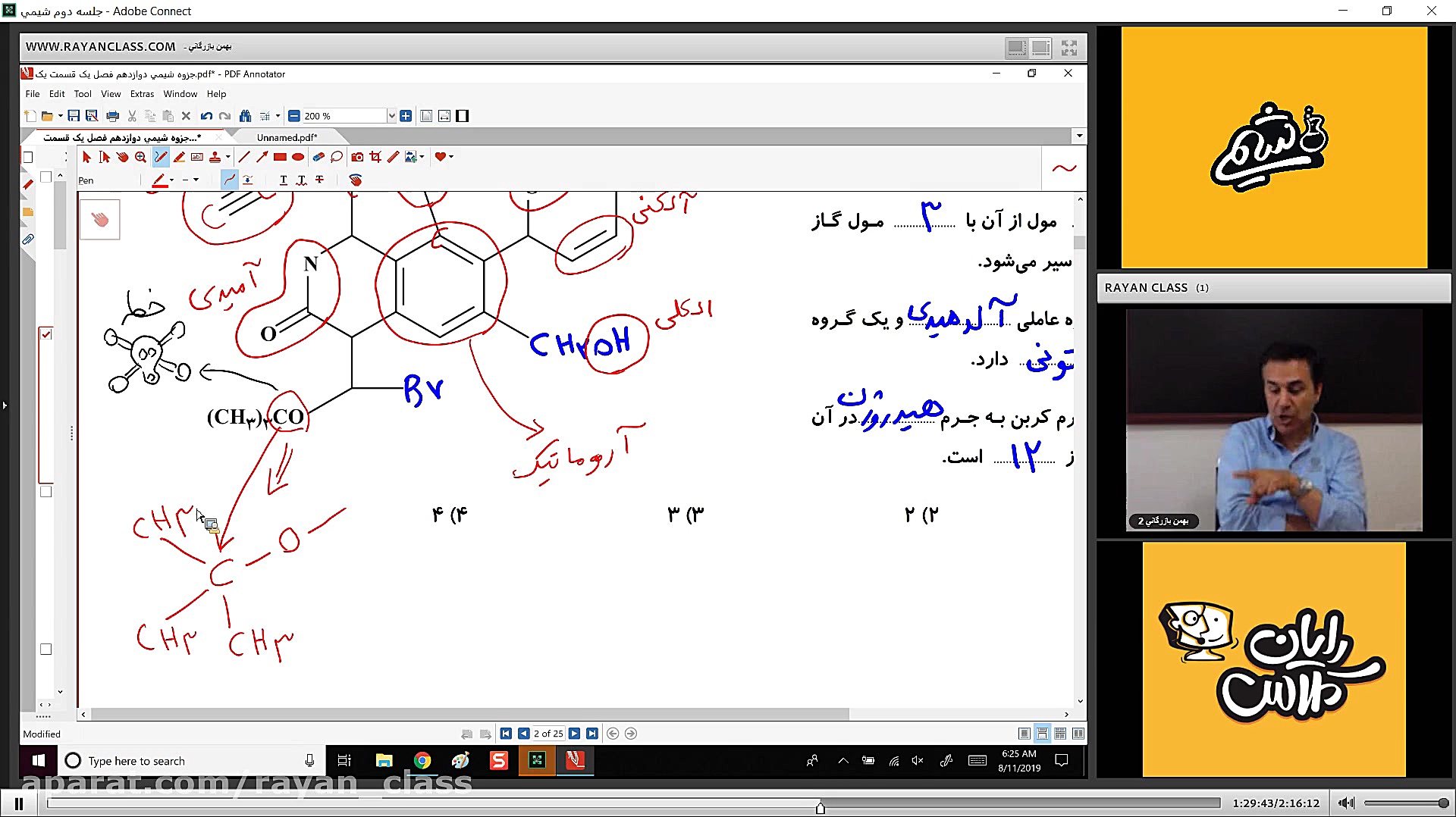Tick the checked sidebar page checkbox

coord(46,334)
